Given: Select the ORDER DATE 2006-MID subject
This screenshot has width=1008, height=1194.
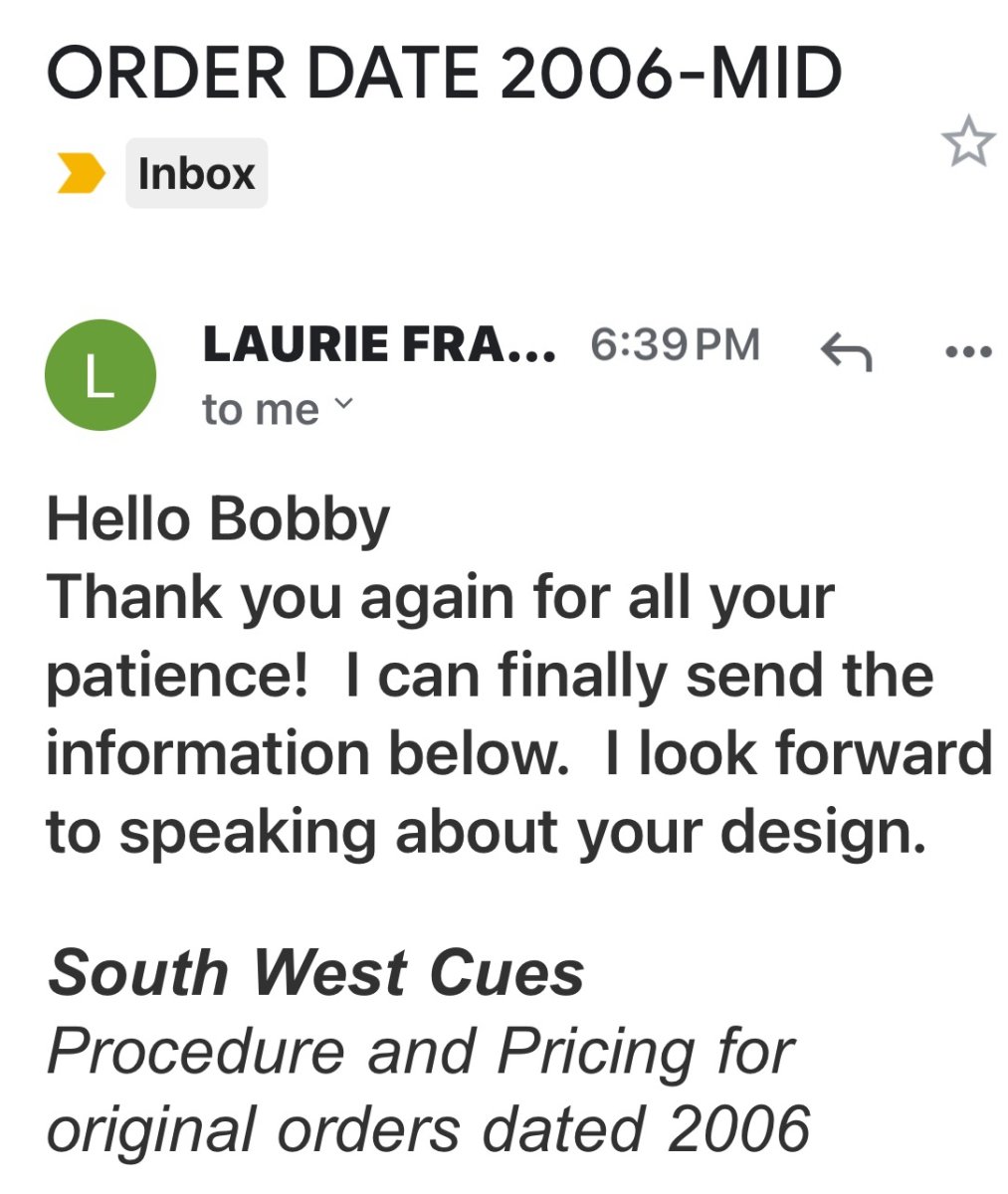Looking at the screenshot, I should pos(444,73).
